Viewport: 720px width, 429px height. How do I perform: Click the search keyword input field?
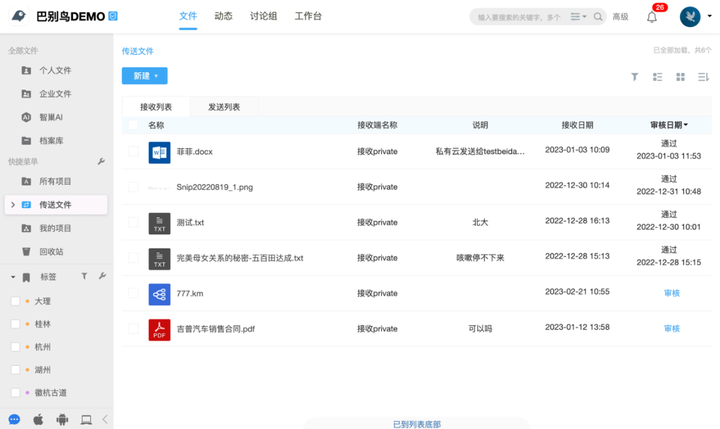[x=519, y=17]
